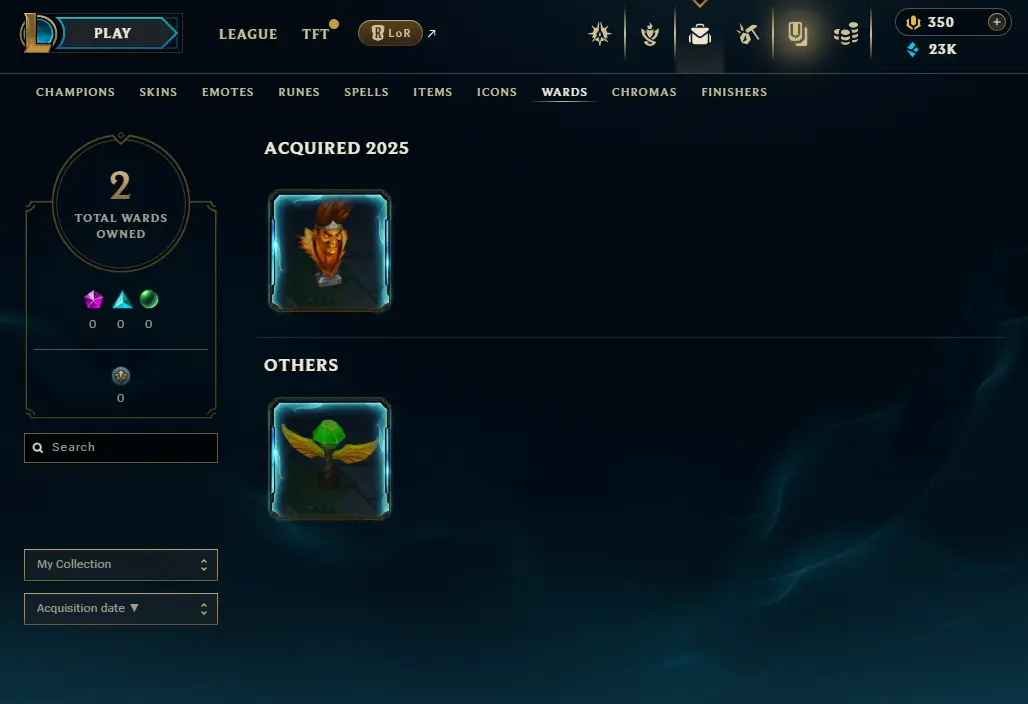
Task: Go to the TFT section
Action: 315,34
